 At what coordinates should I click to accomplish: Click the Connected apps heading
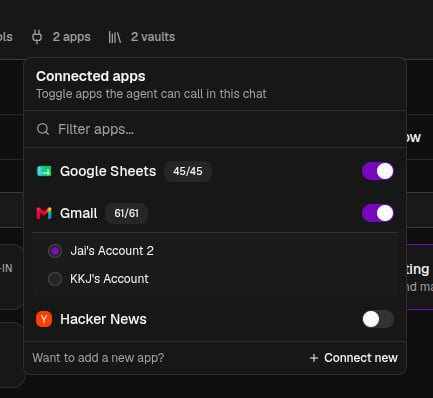(91, 76)
